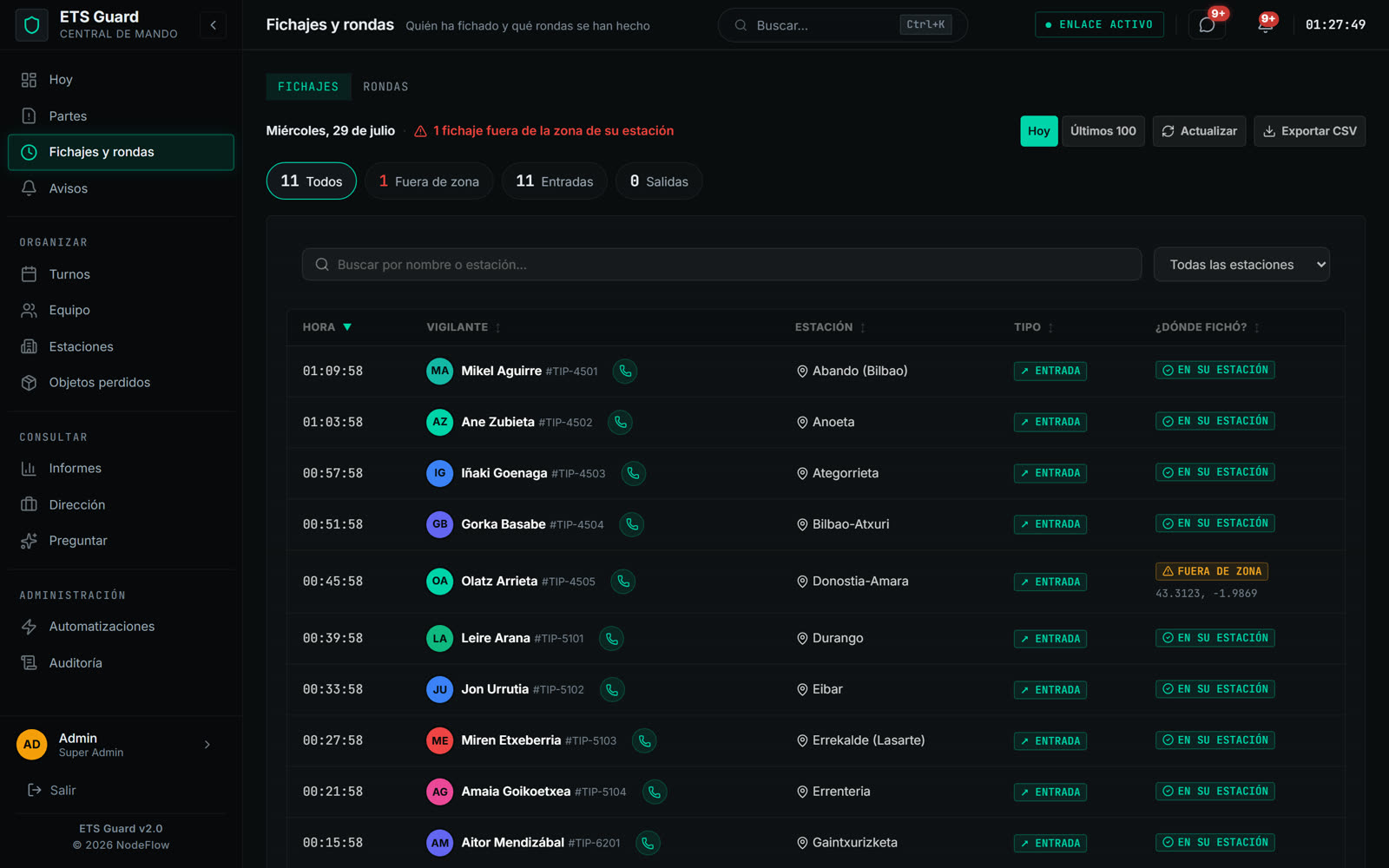Viewport: 1389px width, 868px height.
Task: Open Estaciones in the sidebar
Action: tap(122, 346)
